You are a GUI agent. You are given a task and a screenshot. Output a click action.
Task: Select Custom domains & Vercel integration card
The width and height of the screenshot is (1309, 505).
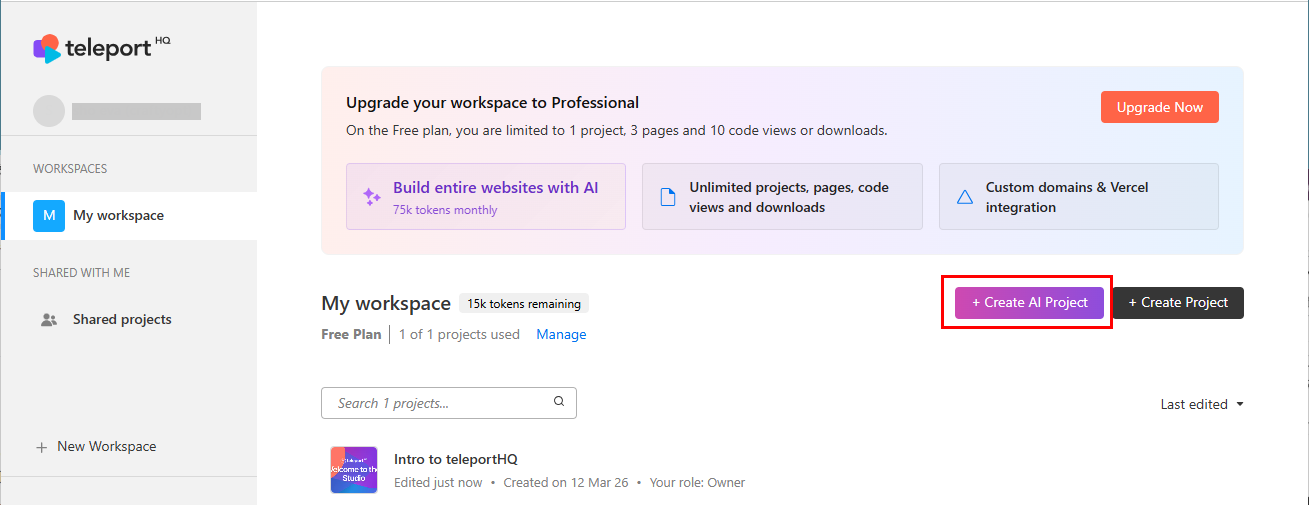coord(1078,197)
